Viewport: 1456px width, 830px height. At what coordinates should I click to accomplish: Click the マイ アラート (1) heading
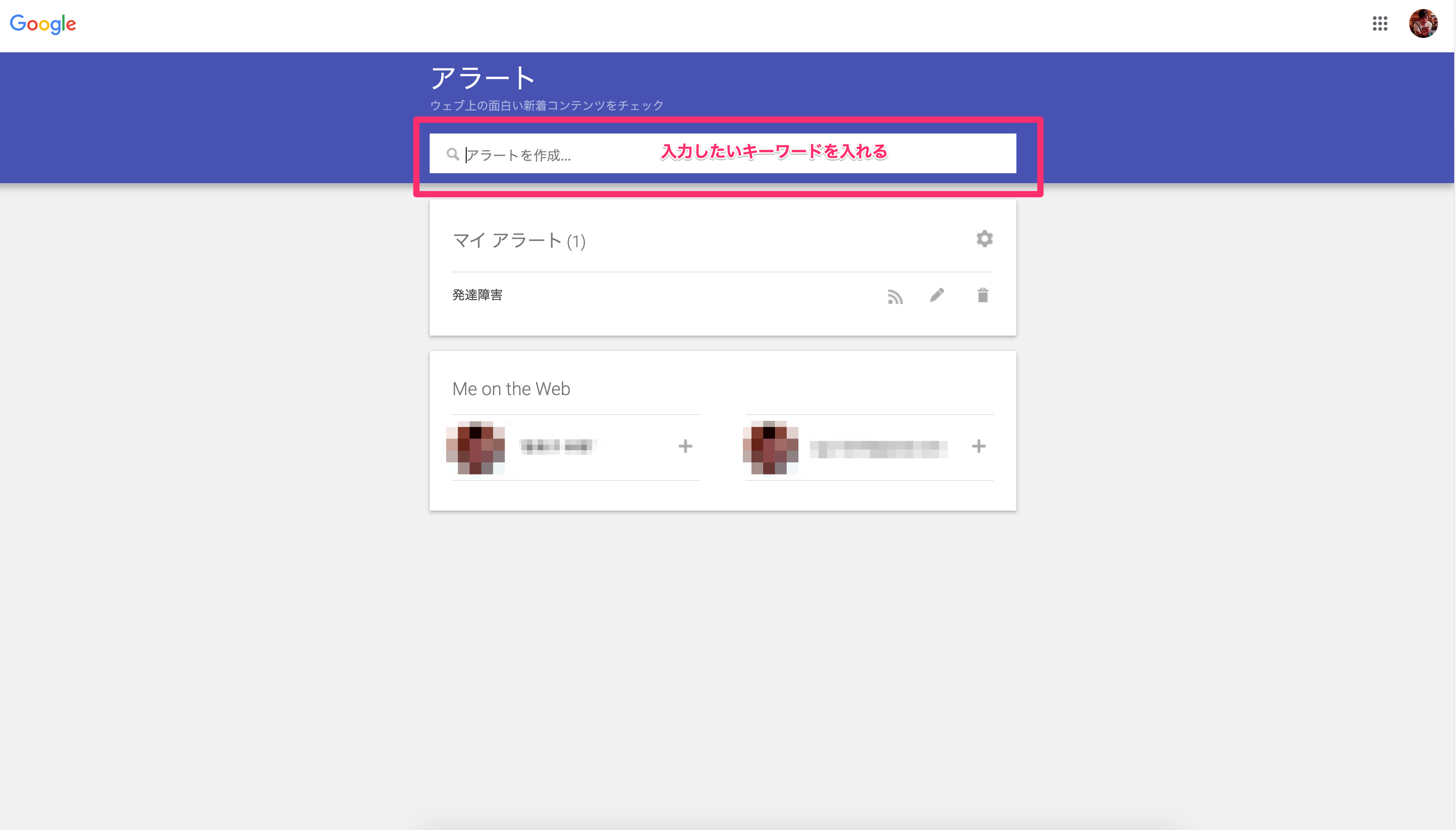tap(519, 240)
